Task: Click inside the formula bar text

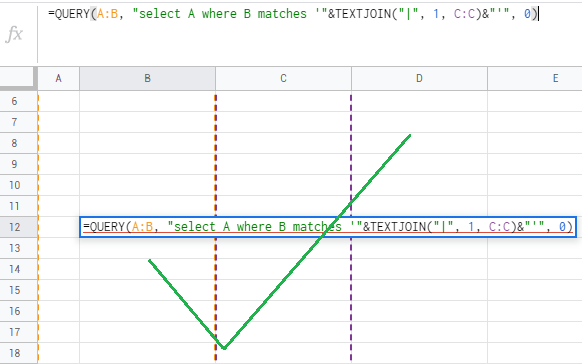Action: point(293,14)
